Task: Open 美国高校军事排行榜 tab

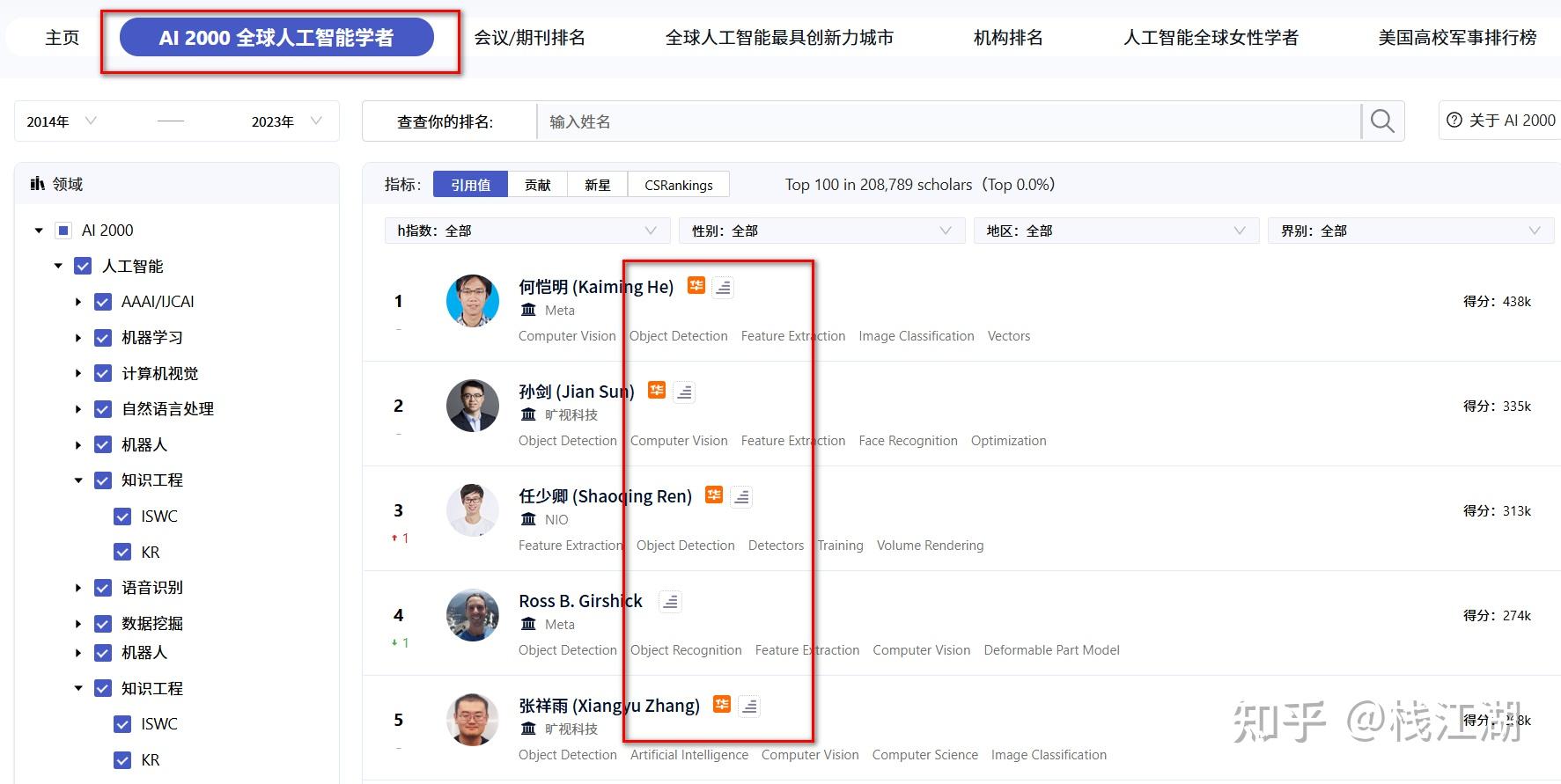Action: click(x=1457, y=38)
